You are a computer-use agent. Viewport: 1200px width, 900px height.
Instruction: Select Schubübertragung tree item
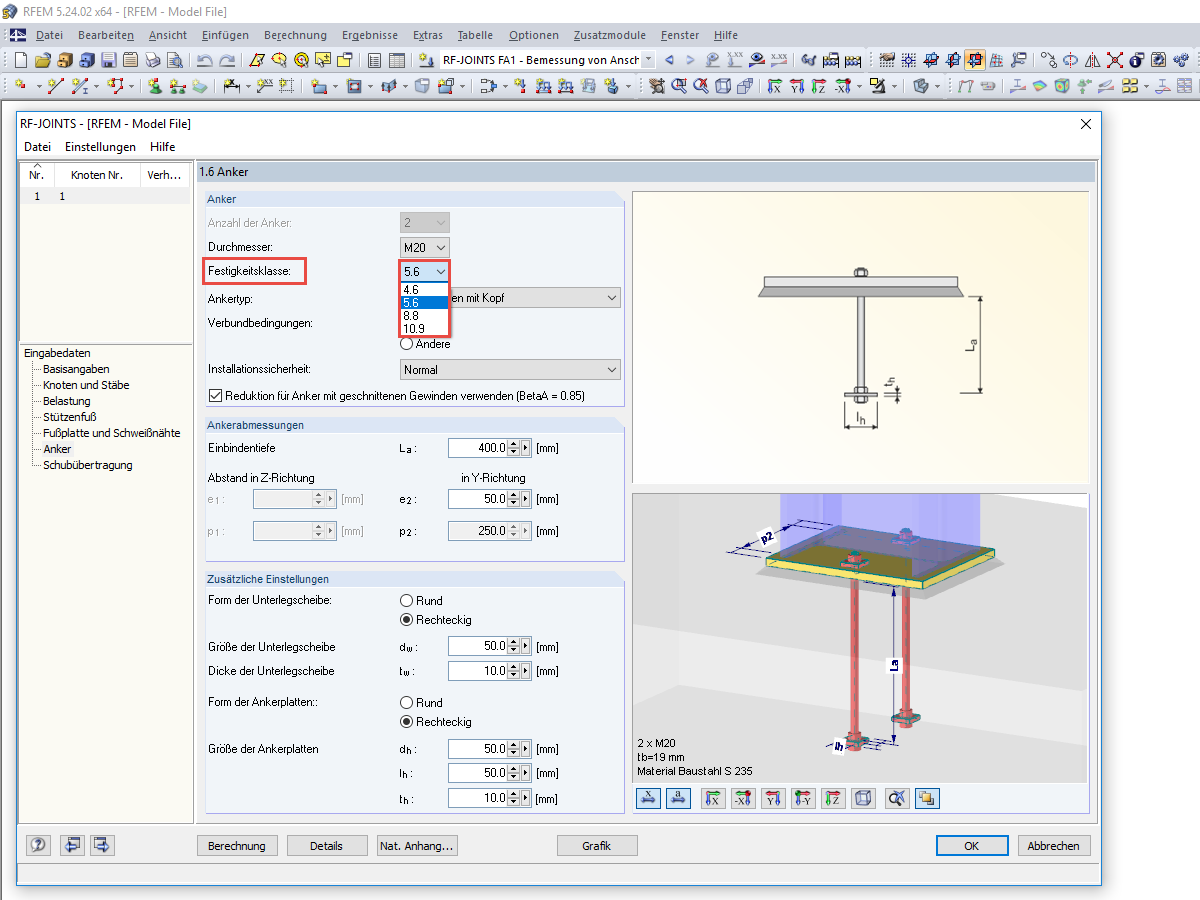tap(87, 465)
